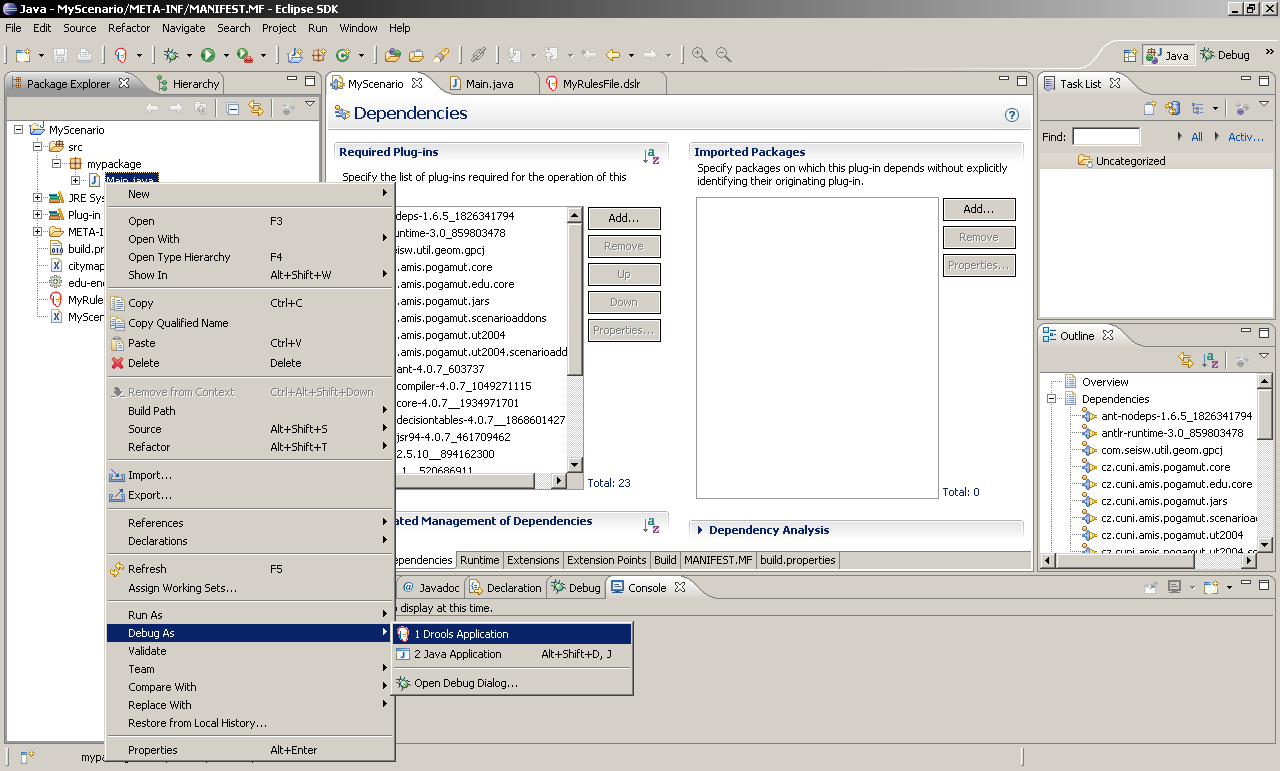The image size is (1280, 771).
Task: Open the Run button dropdown arrow
Action: (226, 56)
